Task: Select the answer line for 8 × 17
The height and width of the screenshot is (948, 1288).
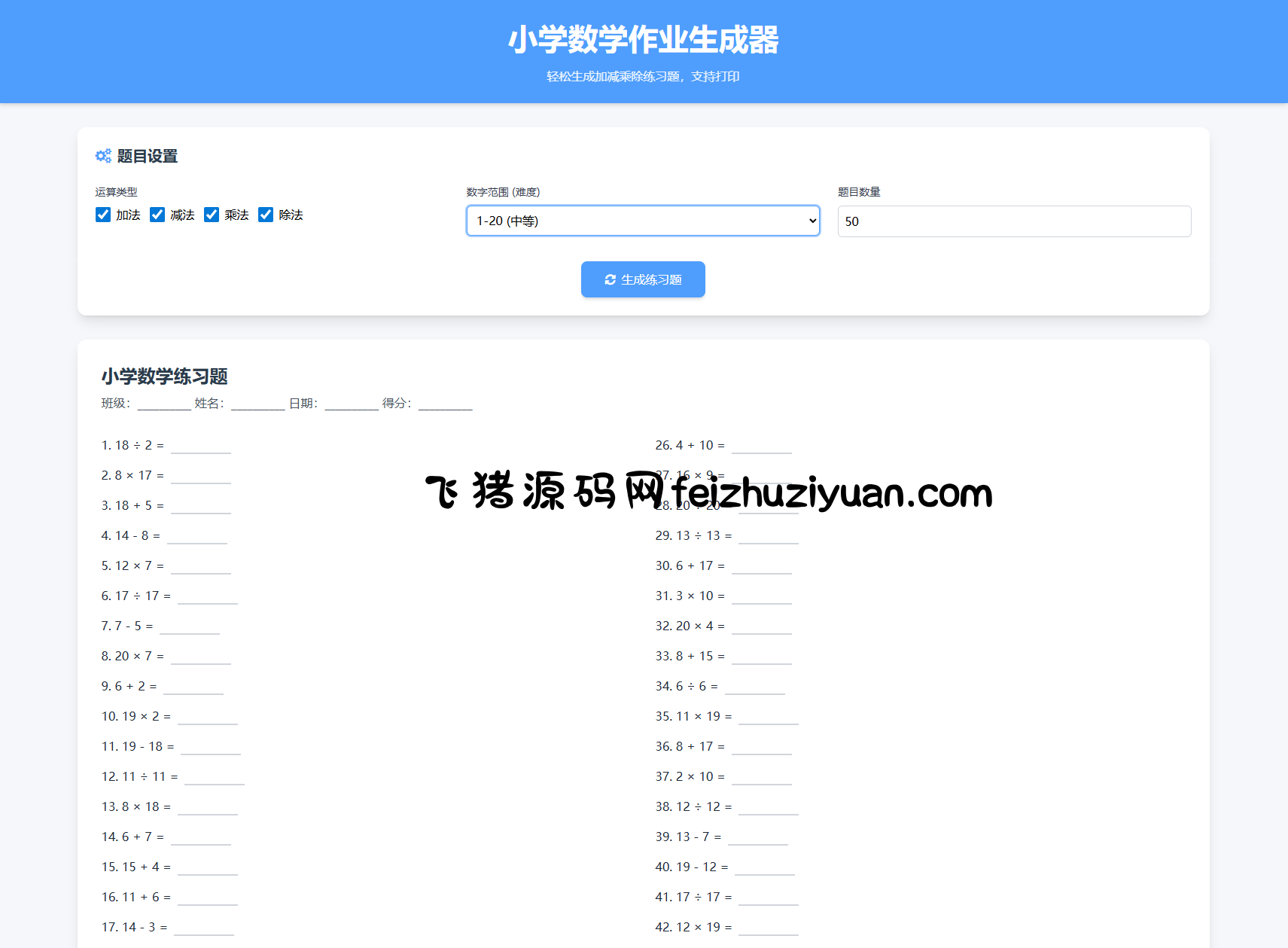Action: click(201, 477)
